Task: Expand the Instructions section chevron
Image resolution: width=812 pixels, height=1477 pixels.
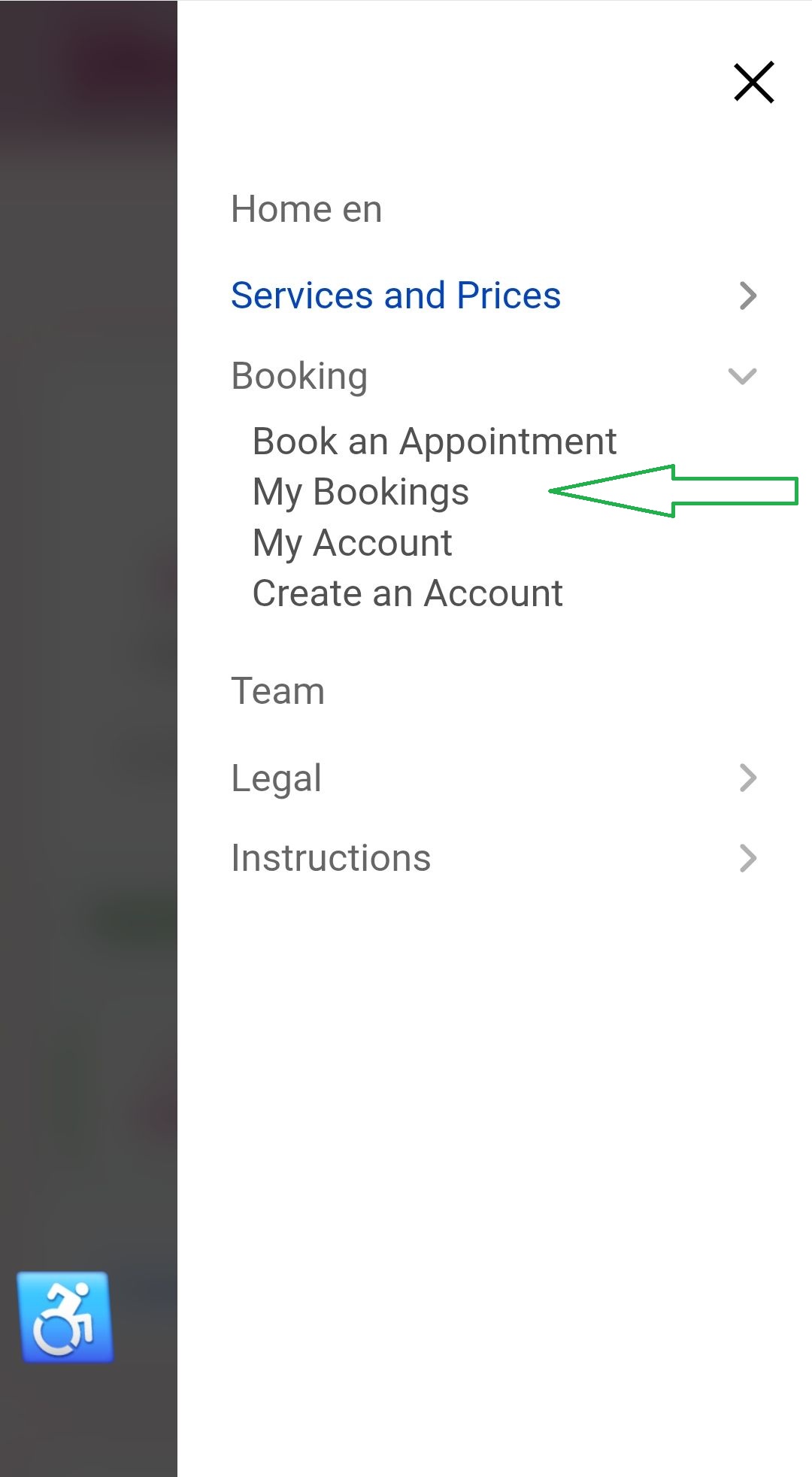Action: [747, 858]
